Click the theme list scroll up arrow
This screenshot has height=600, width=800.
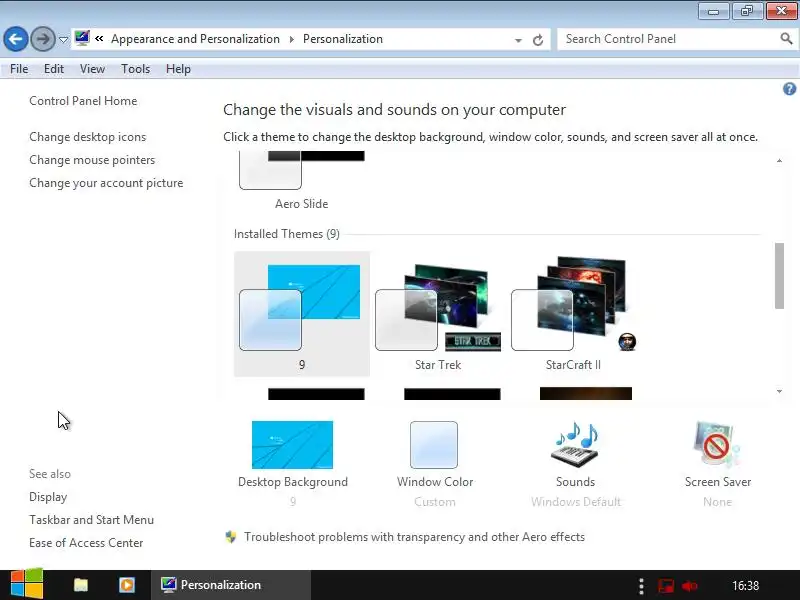(x=779, y=161)
